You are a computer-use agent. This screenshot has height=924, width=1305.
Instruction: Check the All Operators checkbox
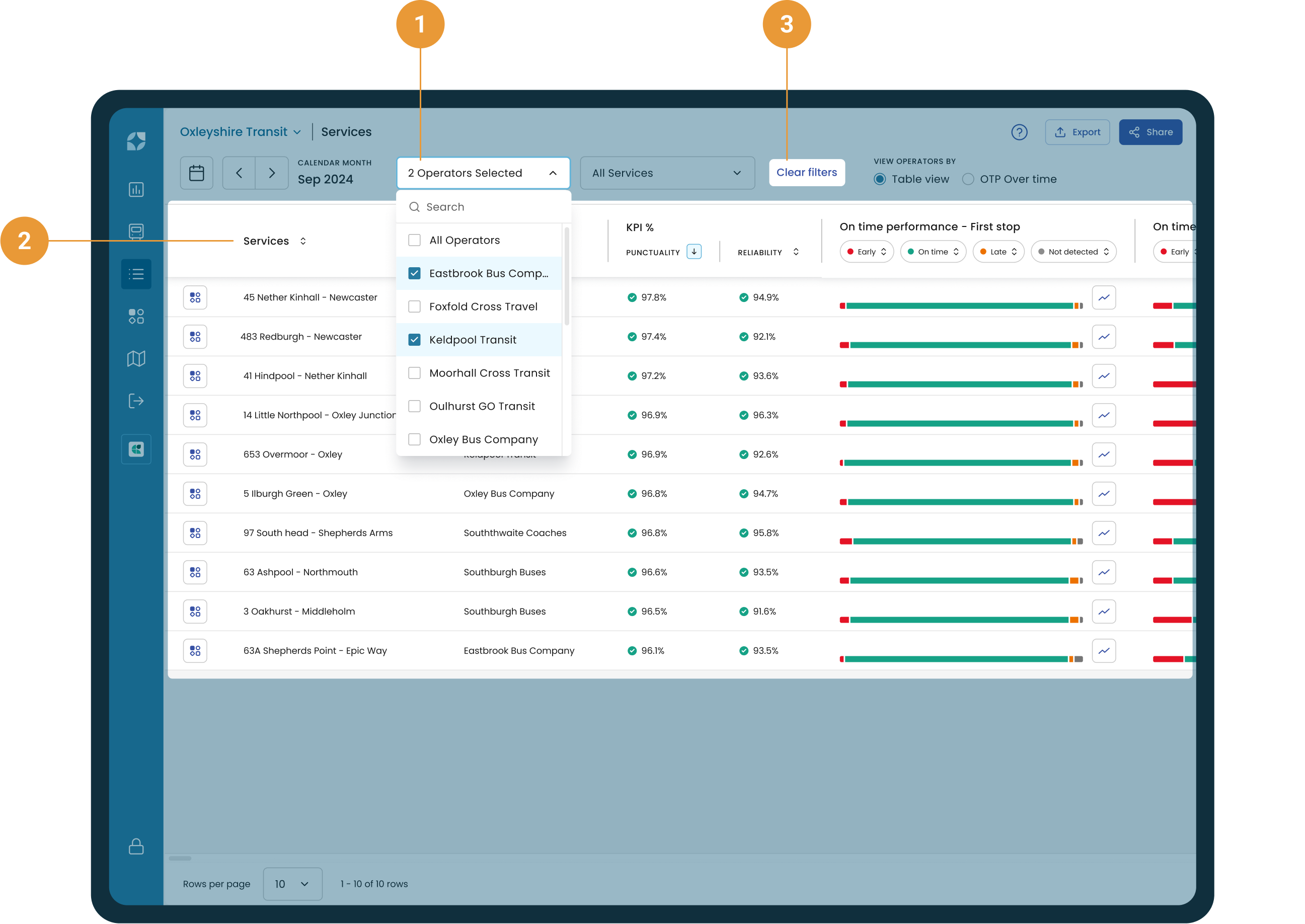[414, 240]
